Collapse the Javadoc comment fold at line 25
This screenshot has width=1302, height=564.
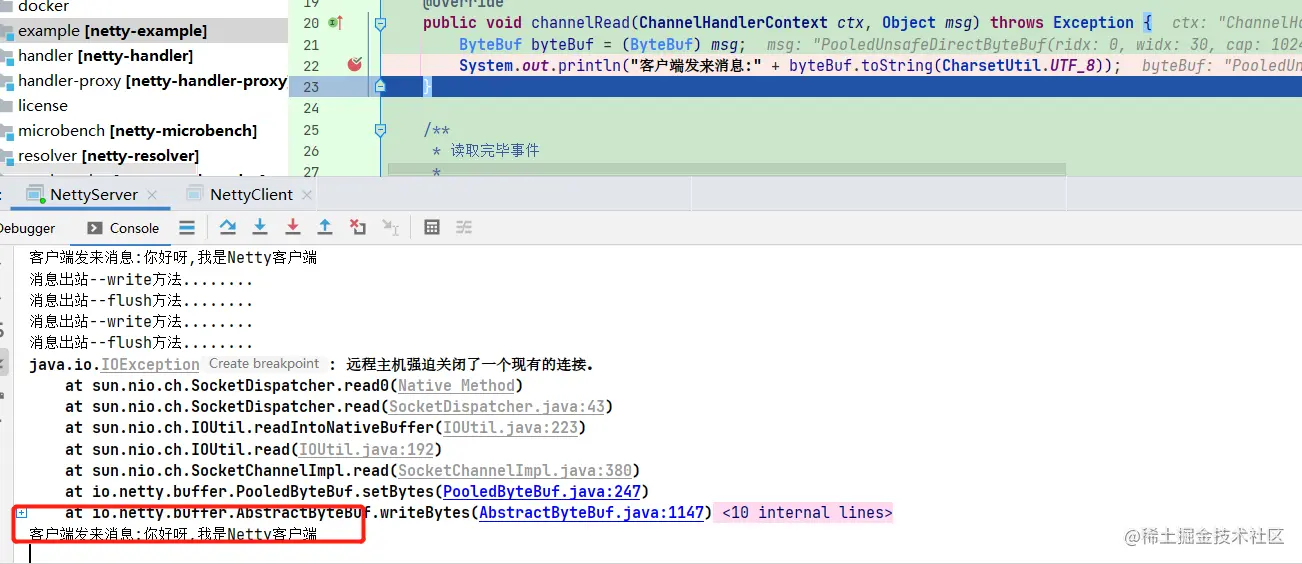(x=380, y=130)
